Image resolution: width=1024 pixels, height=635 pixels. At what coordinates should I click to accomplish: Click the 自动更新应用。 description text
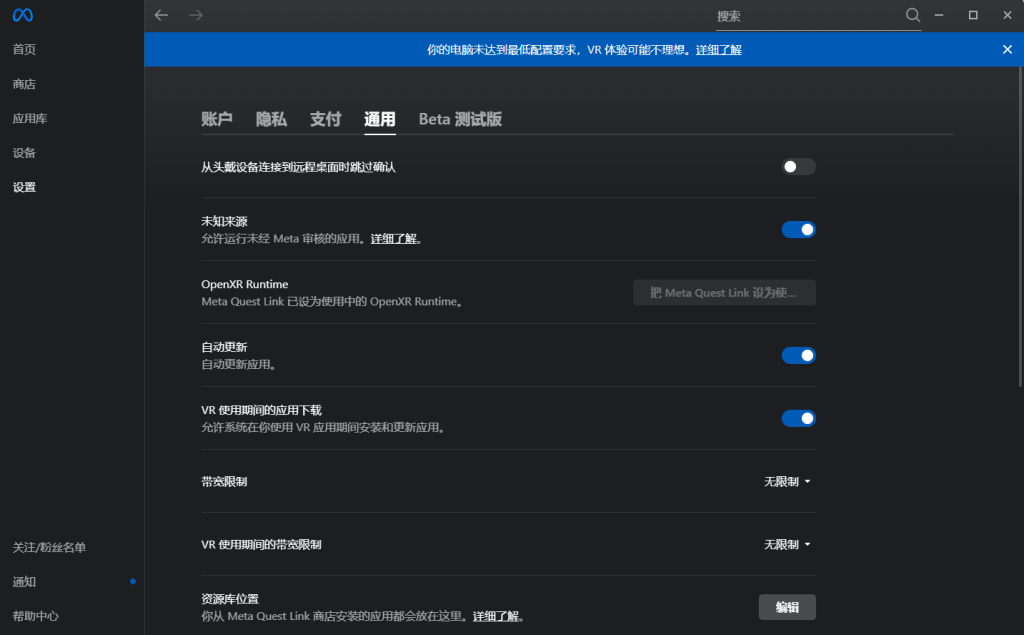click(x=238, y=365)
